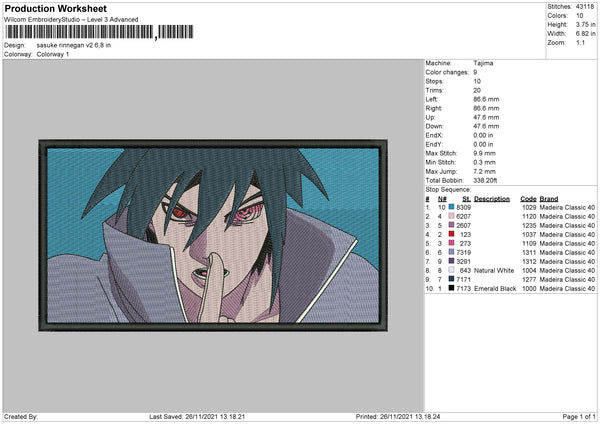The image size is (600, 424).
Task: Click the Natural White swatch for thread 643
Action: tap(451, 270)
